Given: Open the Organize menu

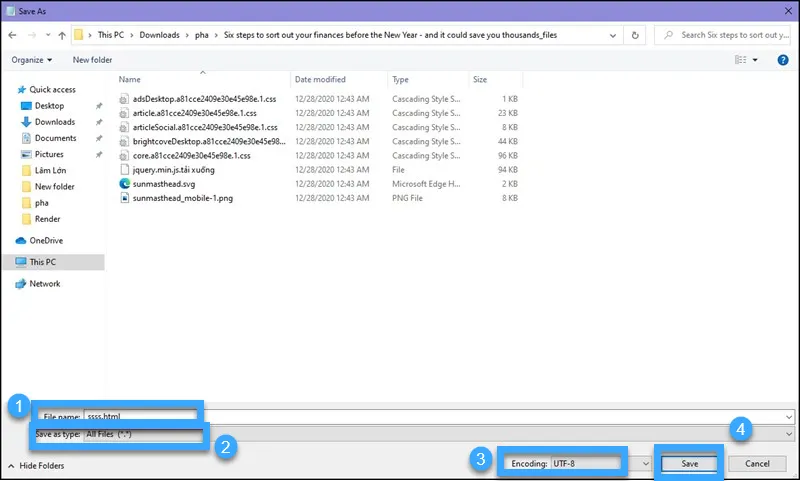Looking at the screenshot, I should [32, 60].
